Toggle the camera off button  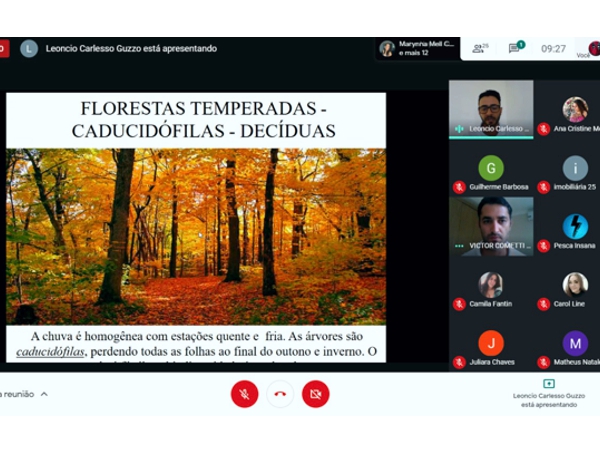coord(316,394)
